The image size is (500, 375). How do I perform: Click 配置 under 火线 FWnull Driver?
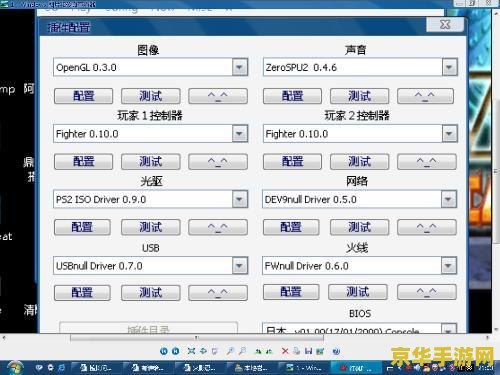[291, 292]
